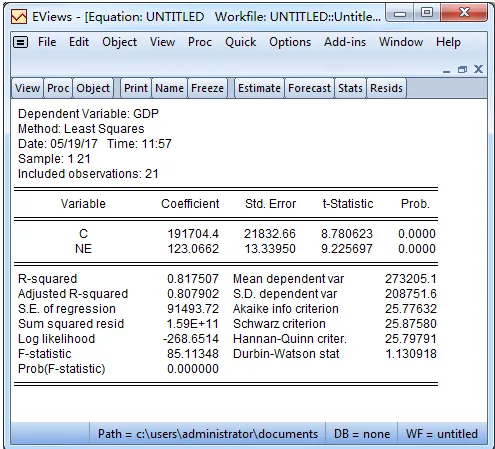Open the Add-ins menu
This screenshot has height=449, width=495.
tap(345, 42)
